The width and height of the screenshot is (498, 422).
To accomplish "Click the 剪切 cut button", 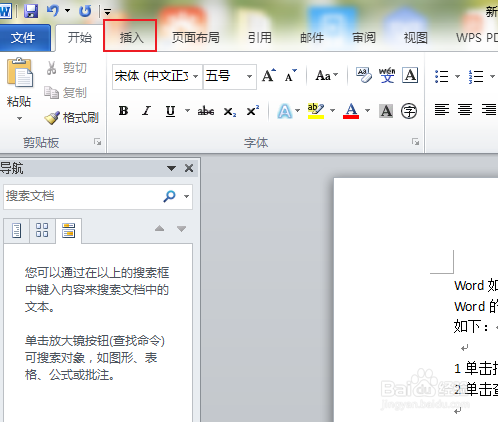I will coord(67,68).
